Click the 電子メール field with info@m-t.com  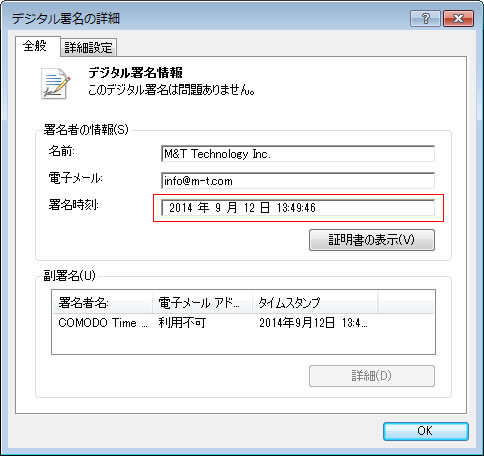298,181
